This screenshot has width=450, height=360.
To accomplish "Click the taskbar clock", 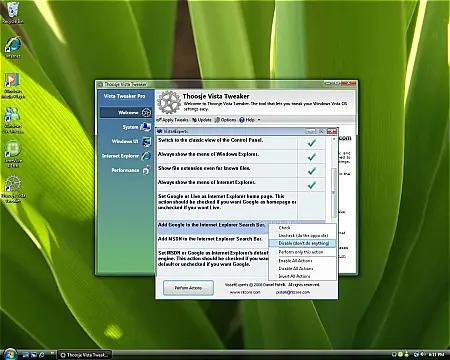I will click(436, 354).
